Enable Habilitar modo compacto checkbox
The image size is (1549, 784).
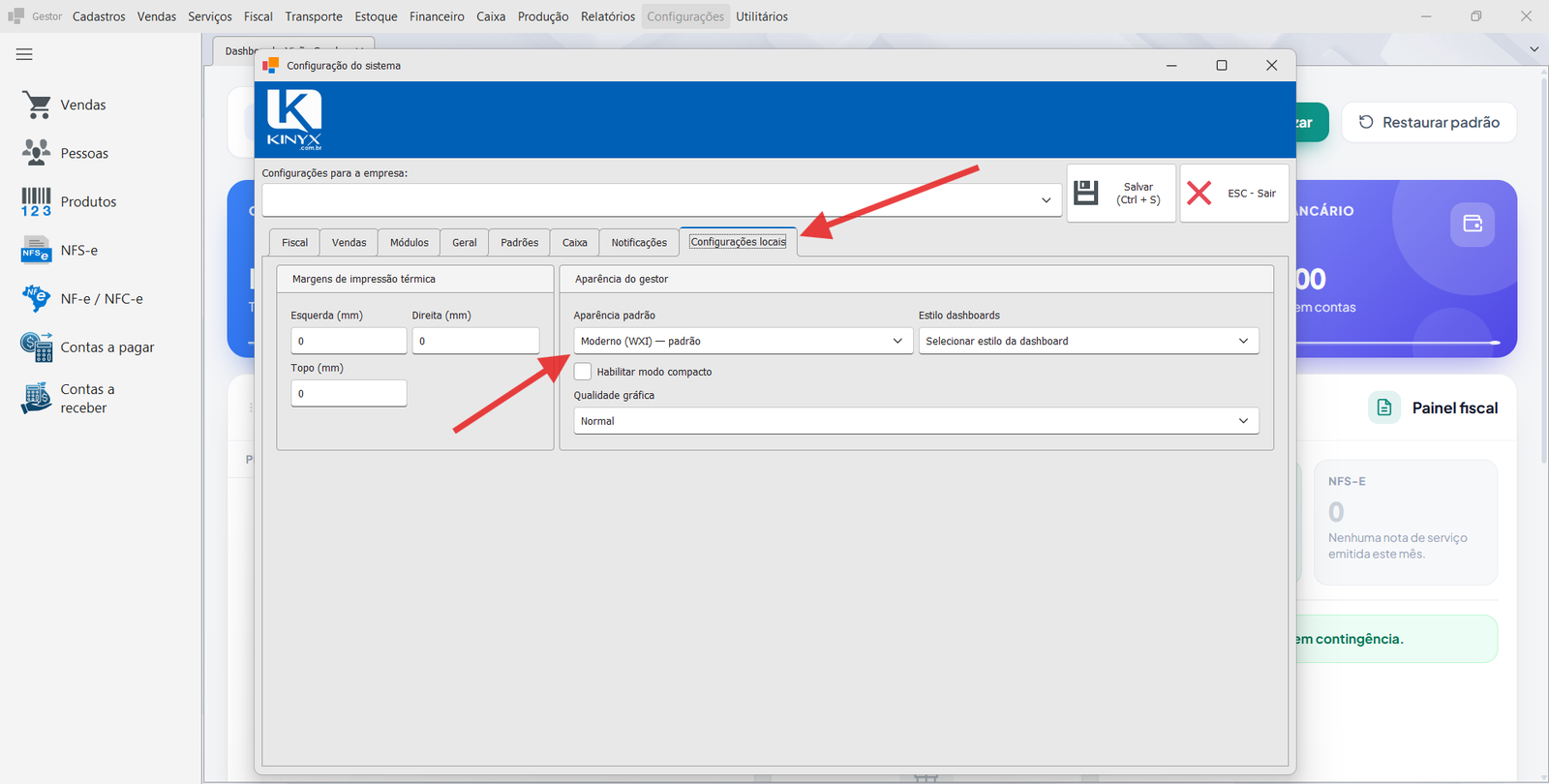click(x=583, y=372)
